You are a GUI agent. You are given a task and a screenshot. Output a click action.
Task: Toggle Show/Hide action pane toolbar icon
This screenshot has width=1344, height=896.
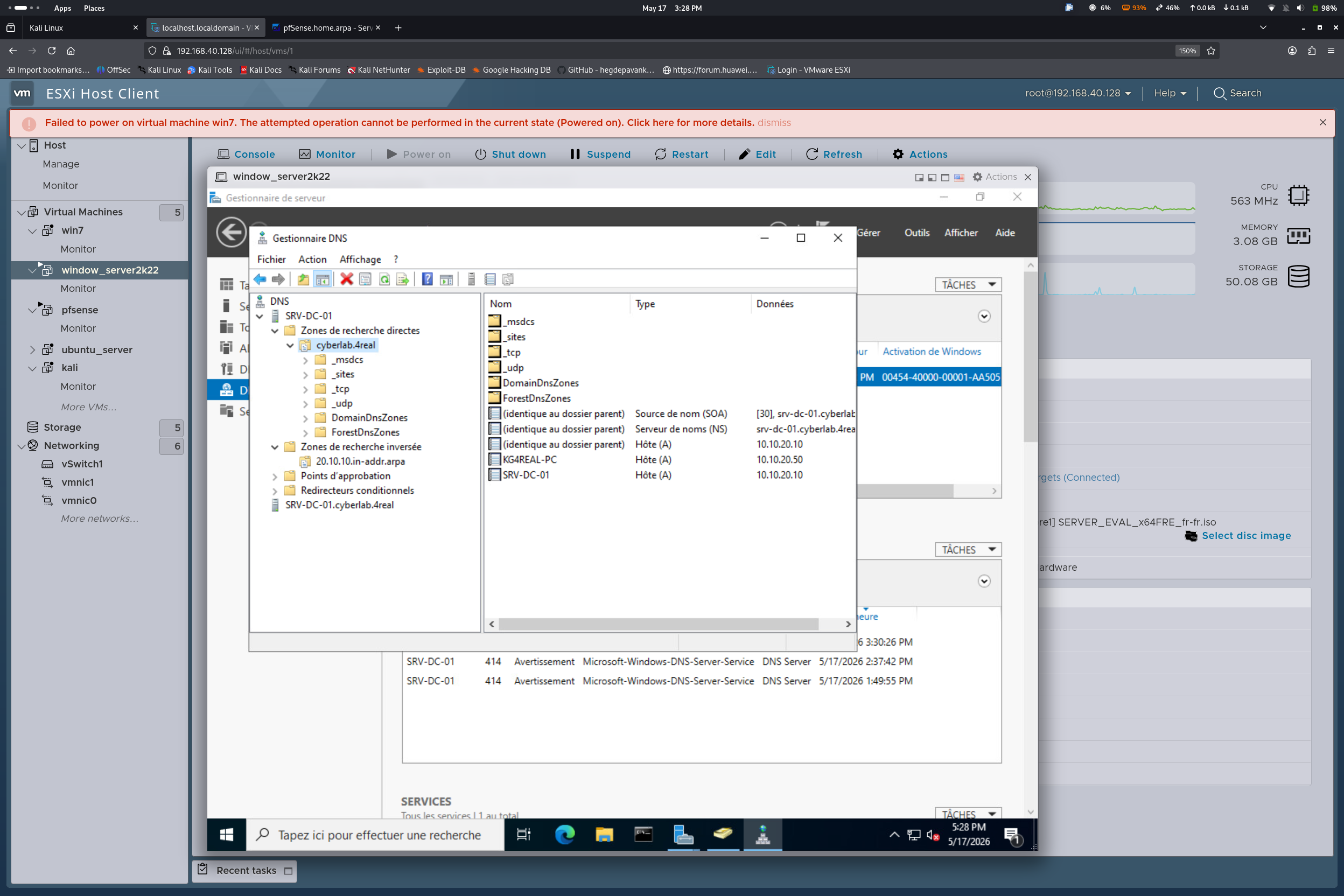[x=446, y=279]
